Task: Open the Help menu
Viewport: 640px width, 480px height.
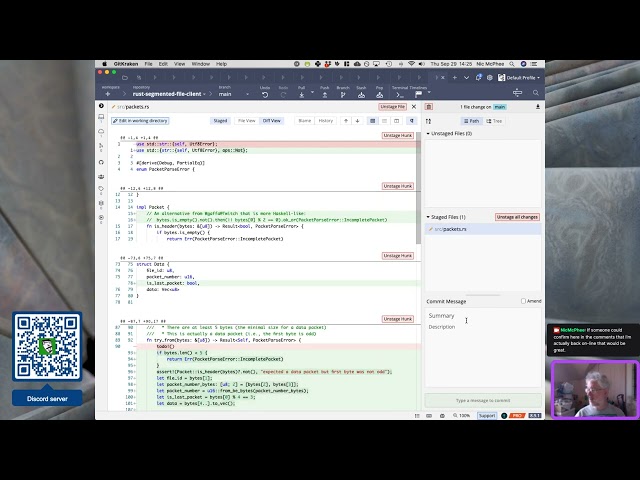Action: tap(222, 64)
